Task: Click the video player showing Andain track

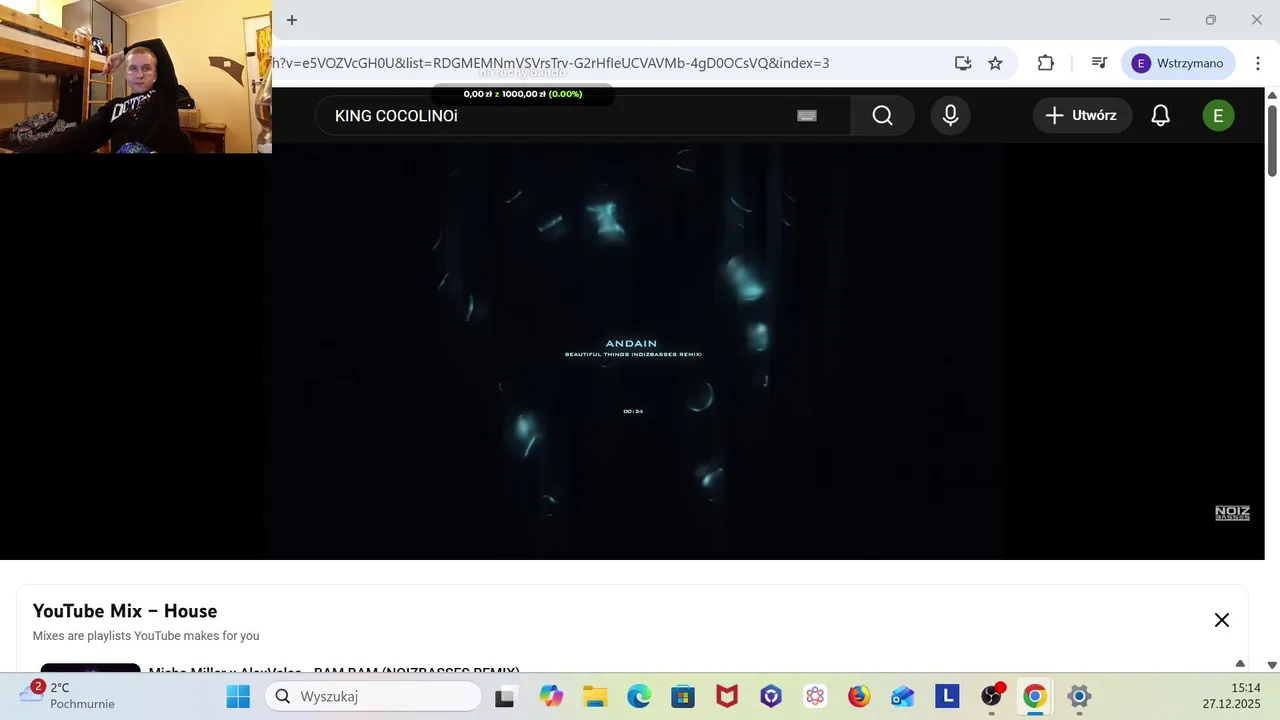Action: [632, 350]
